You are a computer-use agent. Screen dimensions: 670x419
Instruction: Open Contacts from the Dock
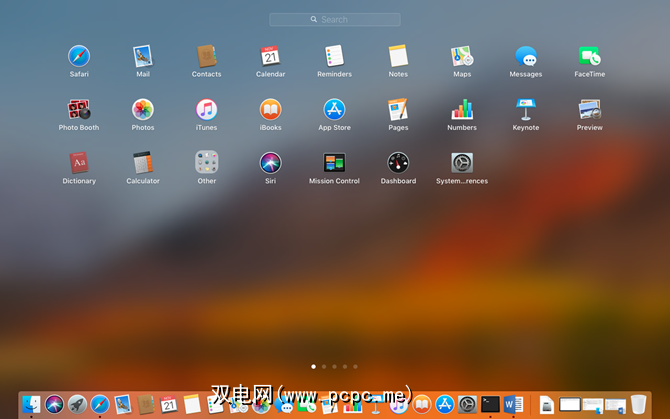click(x=146, y=404)
